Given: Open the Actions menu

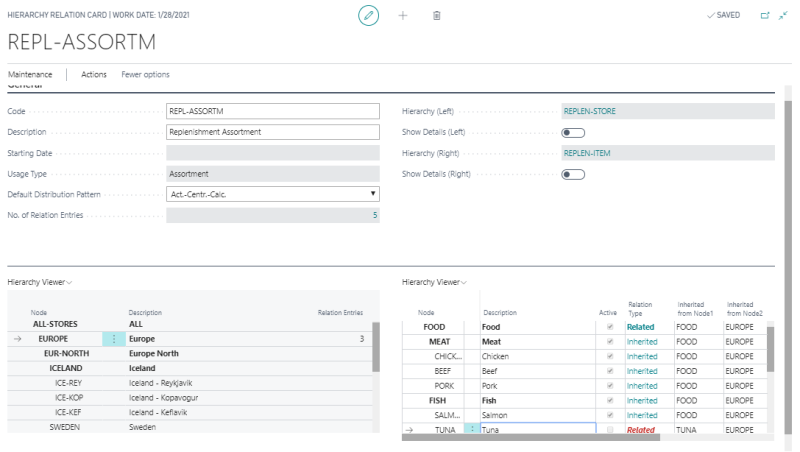Looking at the screenshot, I should pos(94,74).
